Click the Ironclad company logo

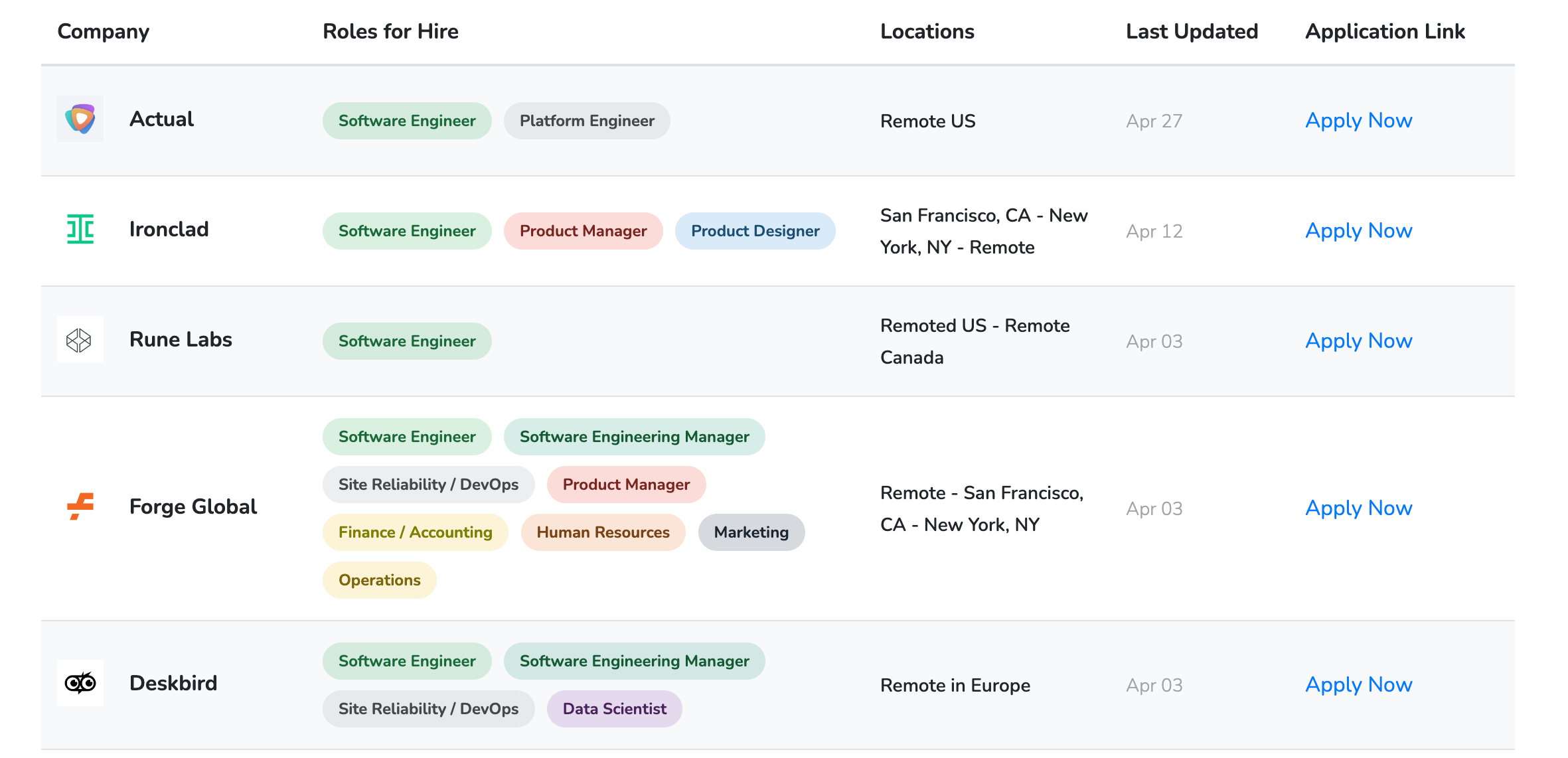80,229
